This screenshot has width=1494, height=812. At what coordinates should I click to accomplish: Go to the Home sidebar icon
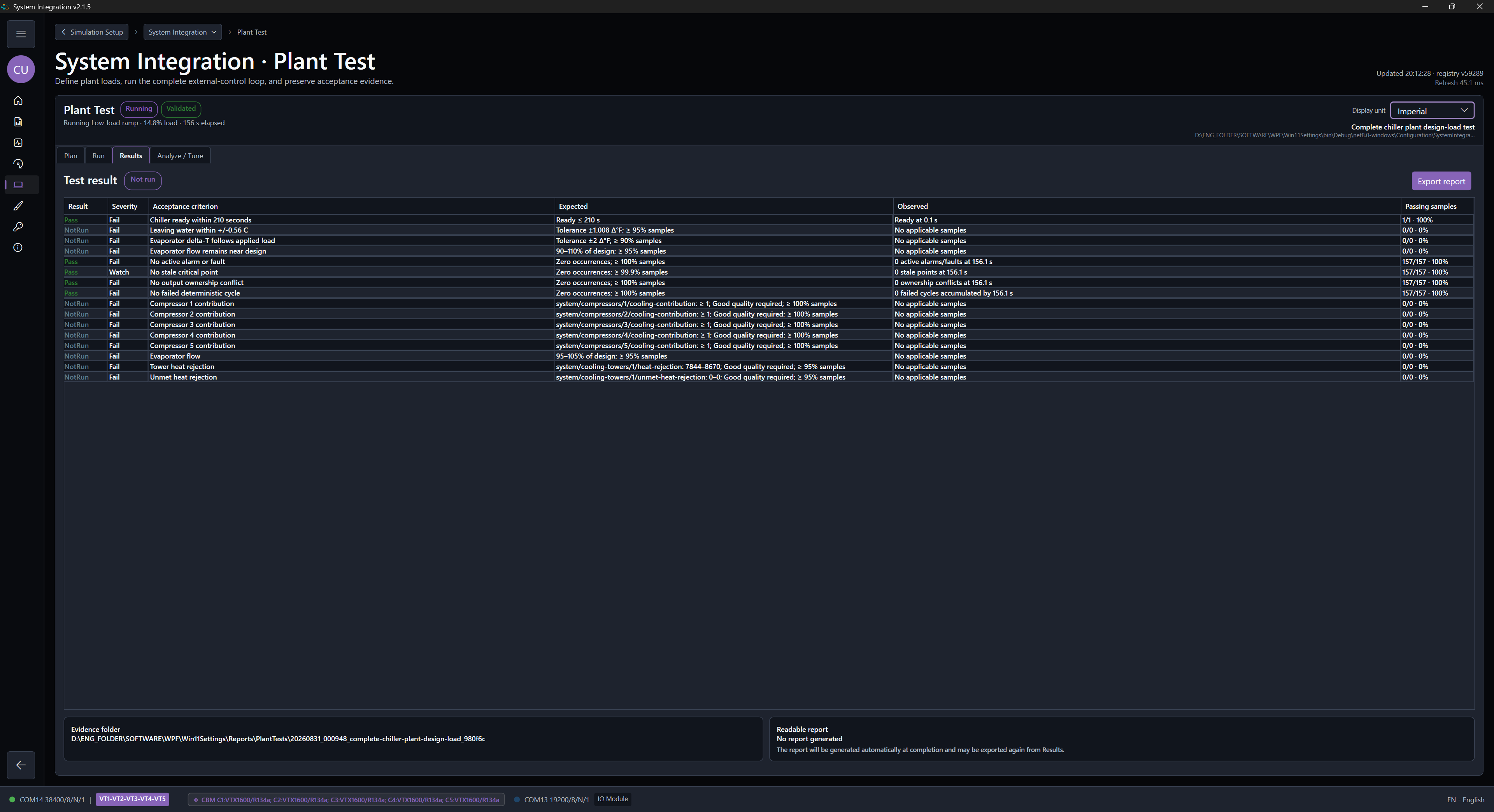click(x=18, y=101)
